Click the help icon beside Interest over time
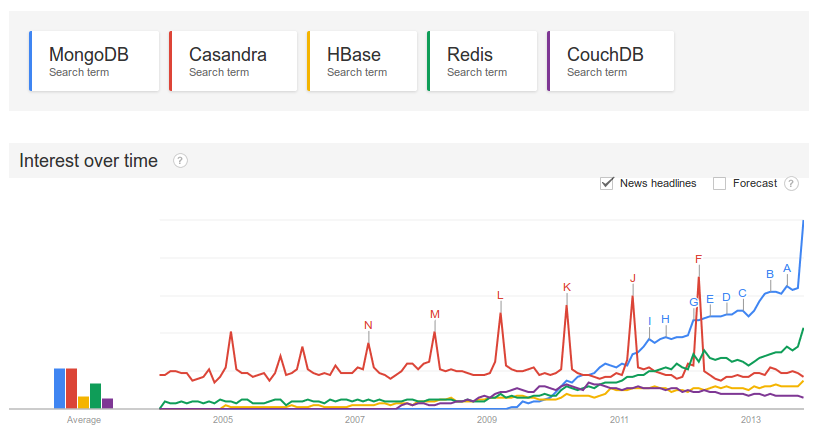 pos(180,161)
